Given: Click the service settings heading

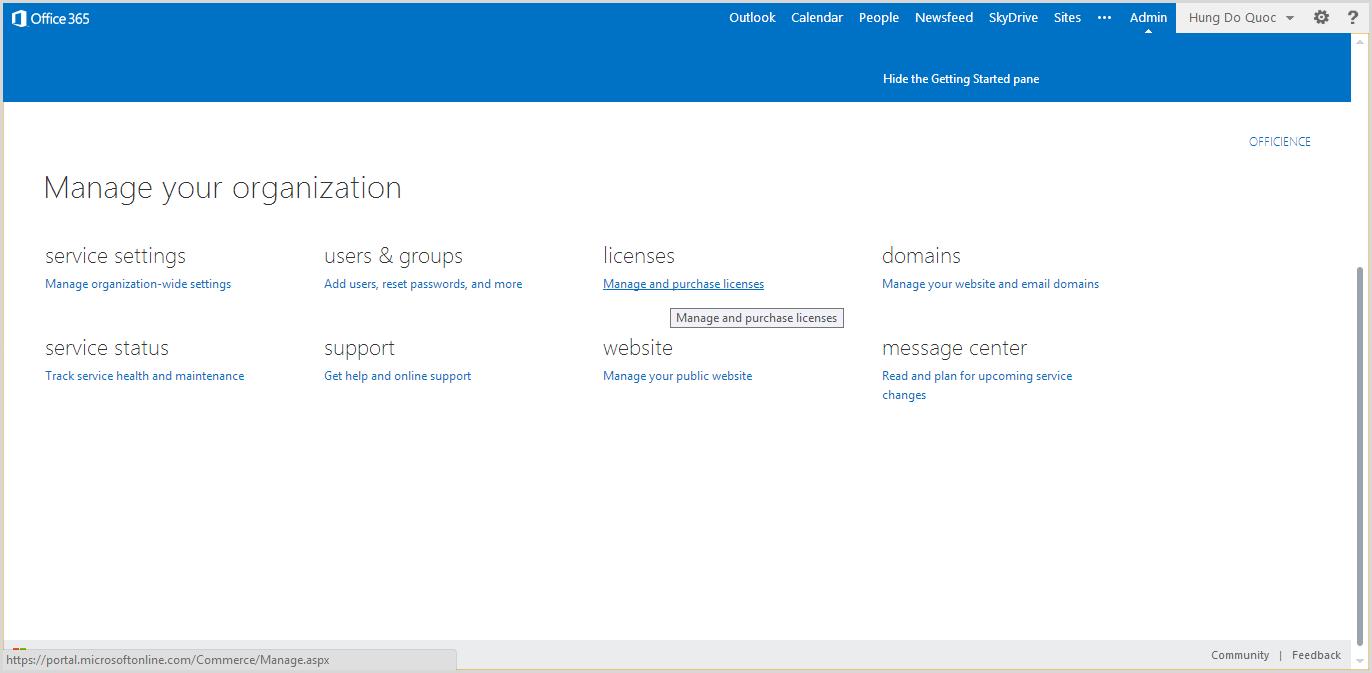Looking at the screenshot, I should point(115,256).
